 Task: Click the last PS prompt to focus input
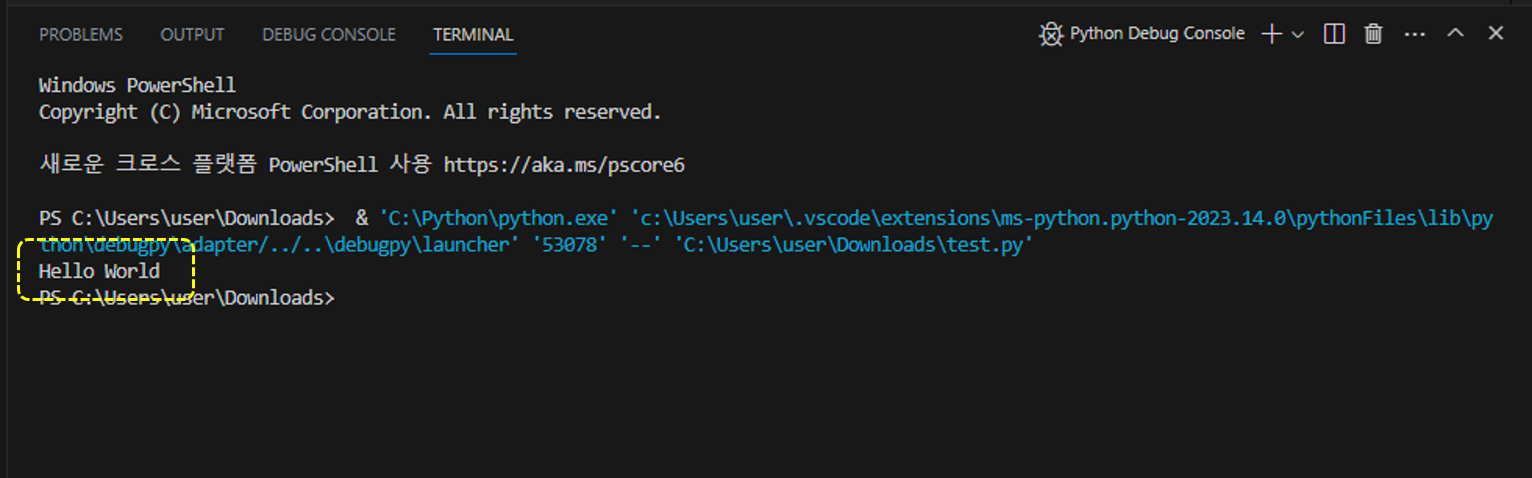(x=187, y=298)
